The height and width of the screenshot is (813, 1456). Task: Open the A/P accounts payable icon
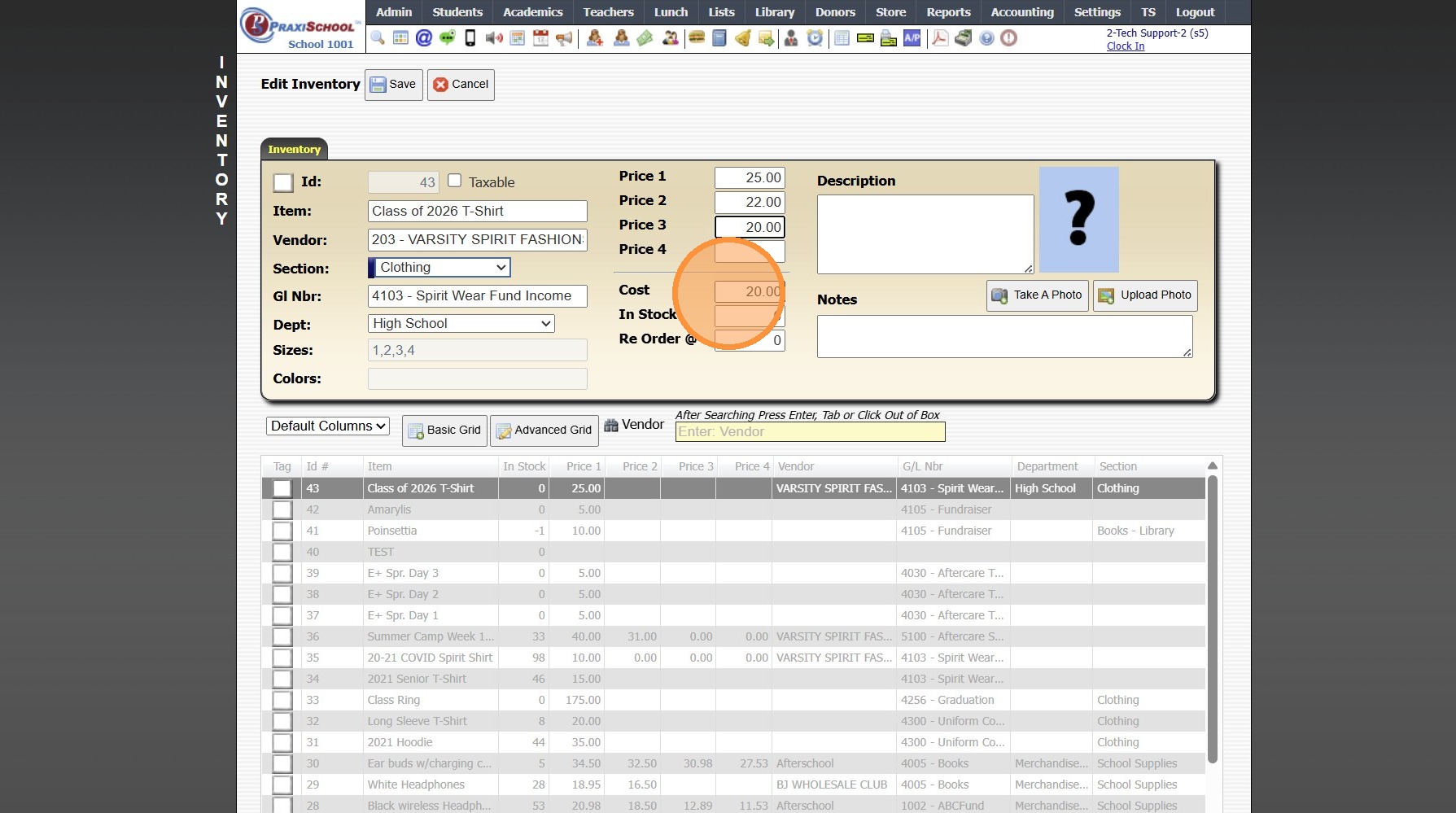click(x=912, y=37)
